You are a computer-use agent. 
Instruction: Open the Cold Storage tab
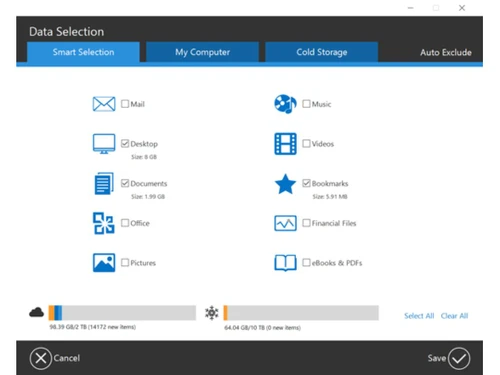322,52
